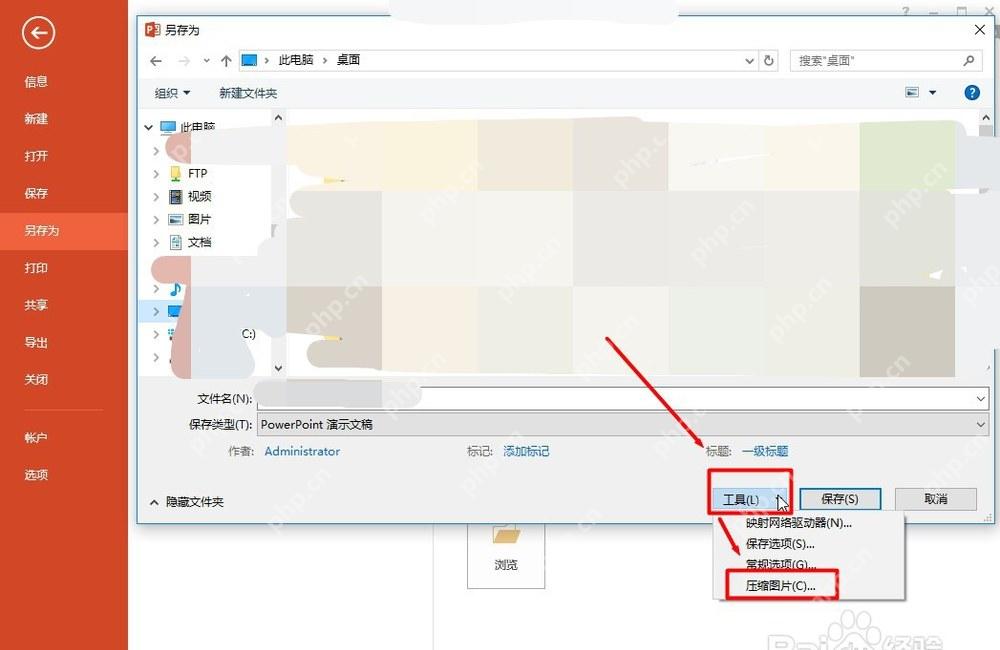Go up one folder level
This screenshot has height=650, width=1000.
[226, 61]
